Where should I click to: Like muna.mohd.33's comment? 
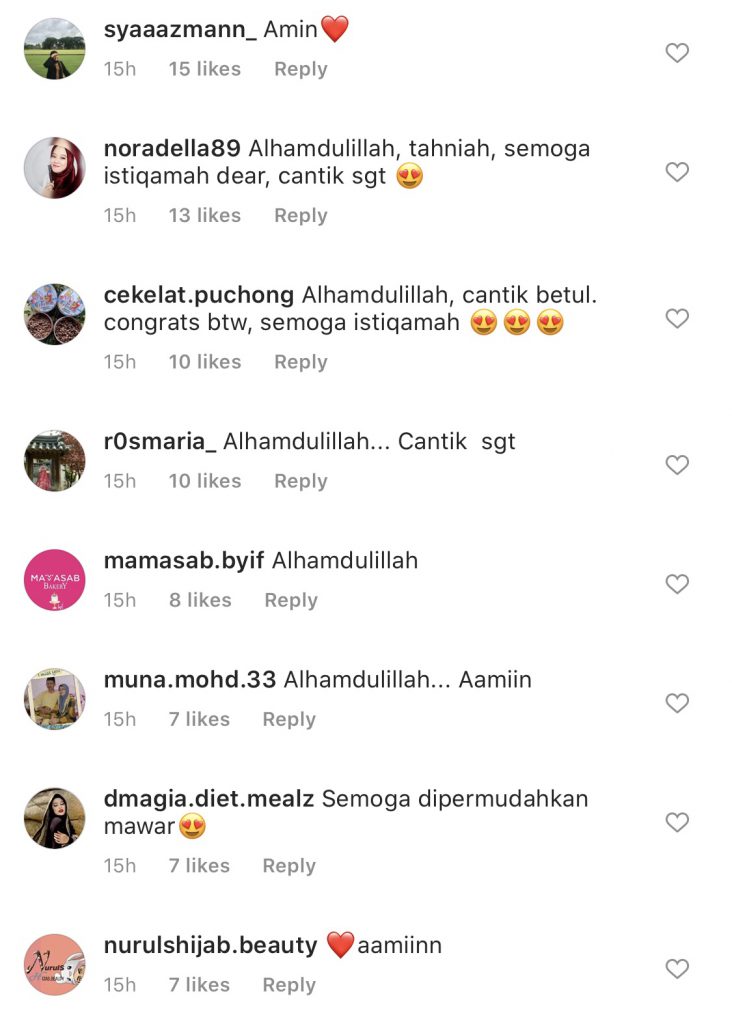tap(677, 703)
